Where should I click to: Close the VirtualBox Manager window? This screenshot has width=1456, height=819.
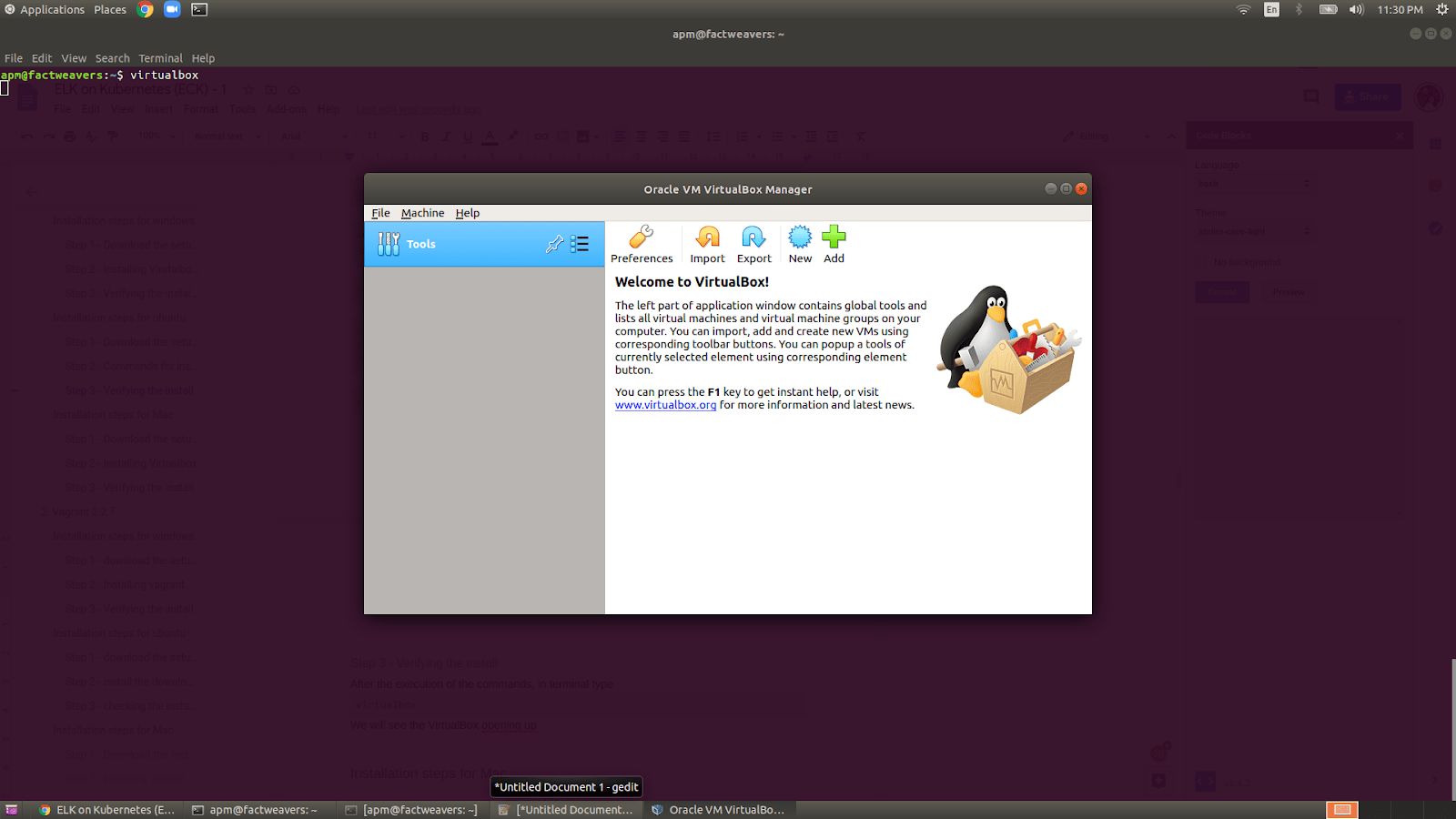1081,188
